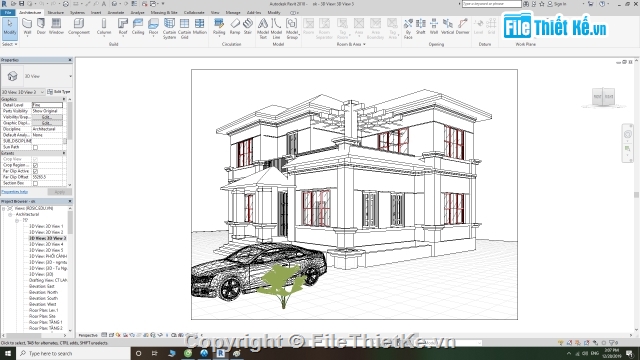Click the Model Text tool
Screen dimensions: 640x360
pyautogui.click(x=263, y=29)
